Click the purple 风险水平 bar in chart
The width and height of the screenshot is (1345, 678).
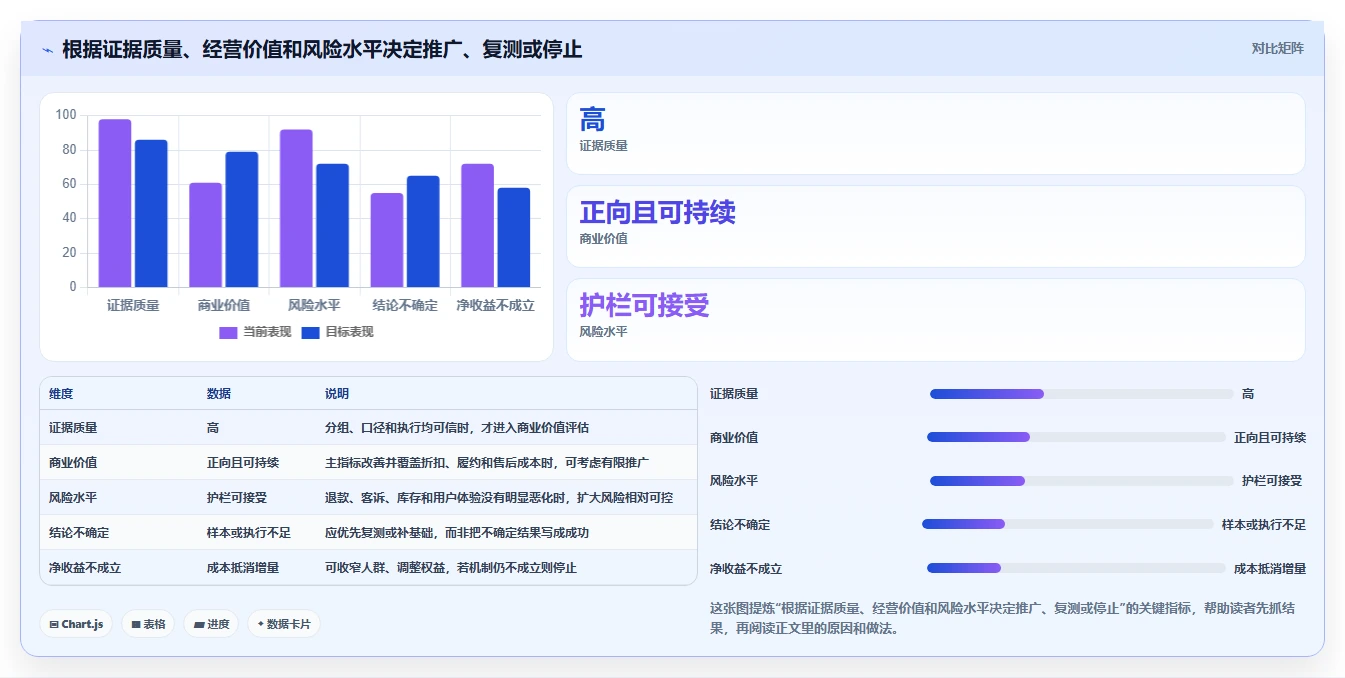pos(296,208)
